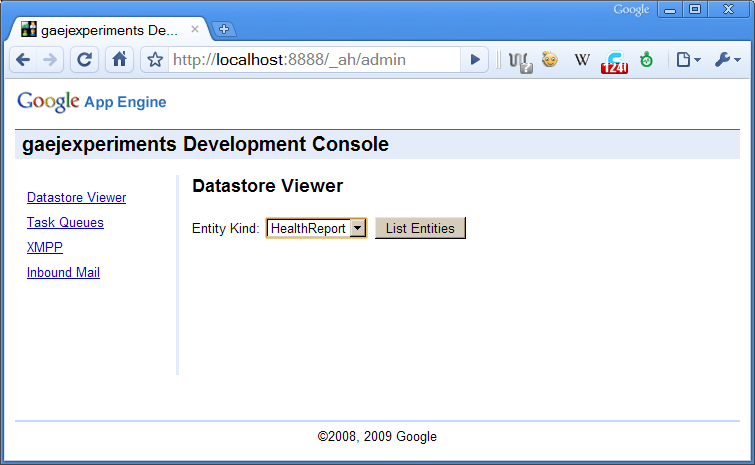Viewport: 755px width, 465px height.
Task: Click the tab favicon icon
Action: [29, 29]
